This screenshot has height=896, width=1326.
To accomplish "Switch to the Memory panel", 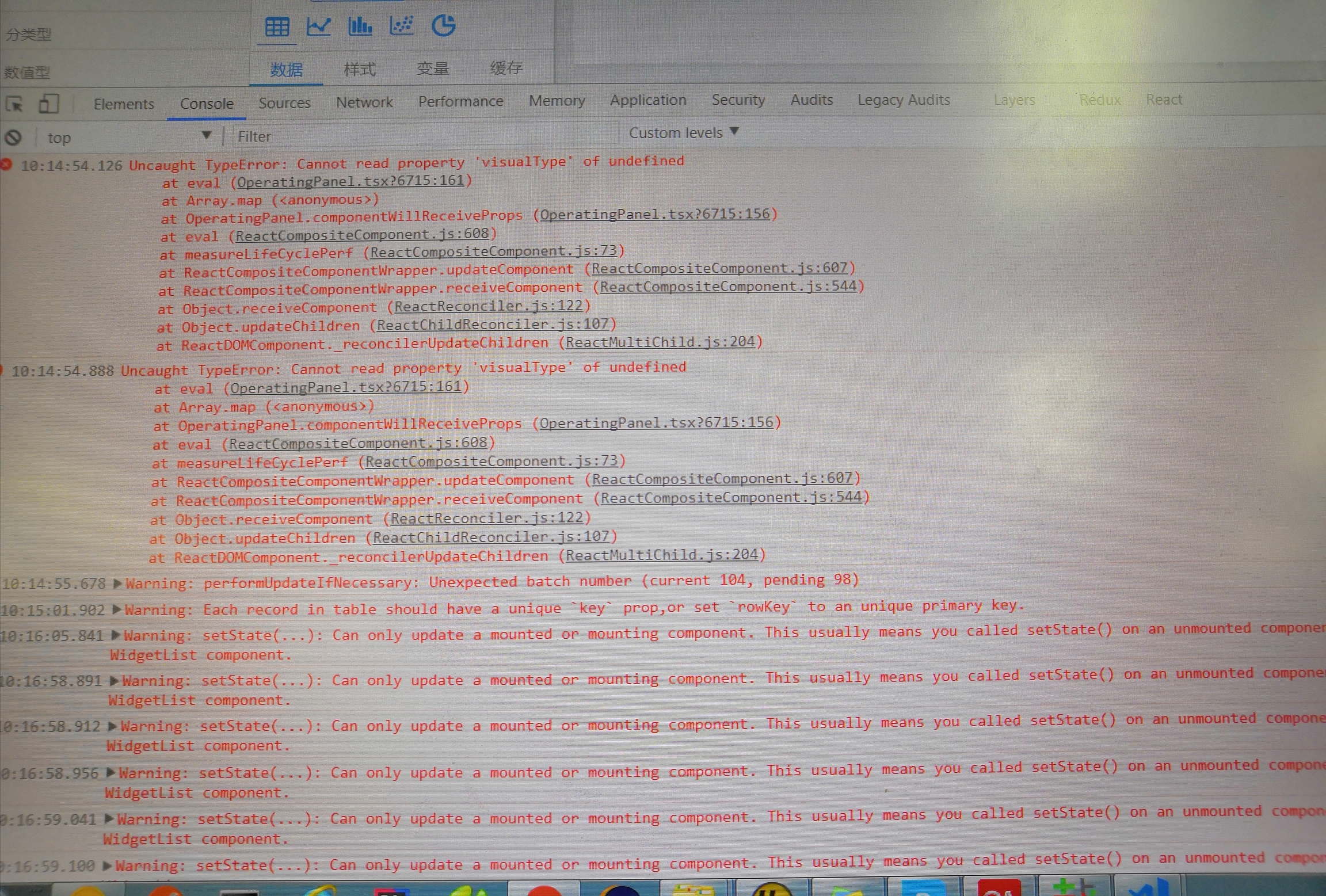I will coord(557,101).
